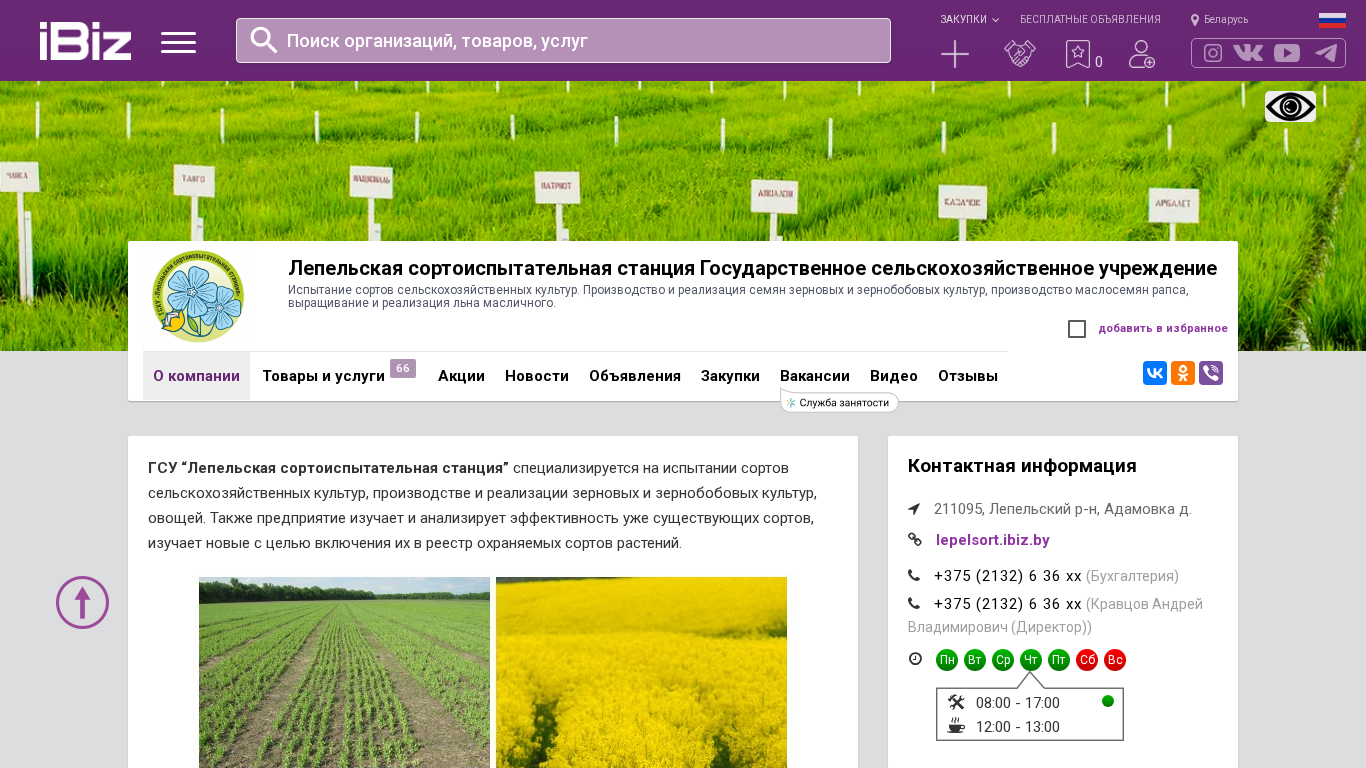Share the page via Odnoklassniki button
Viewport: 1366px width, 768px height.
click(1183, 373)
